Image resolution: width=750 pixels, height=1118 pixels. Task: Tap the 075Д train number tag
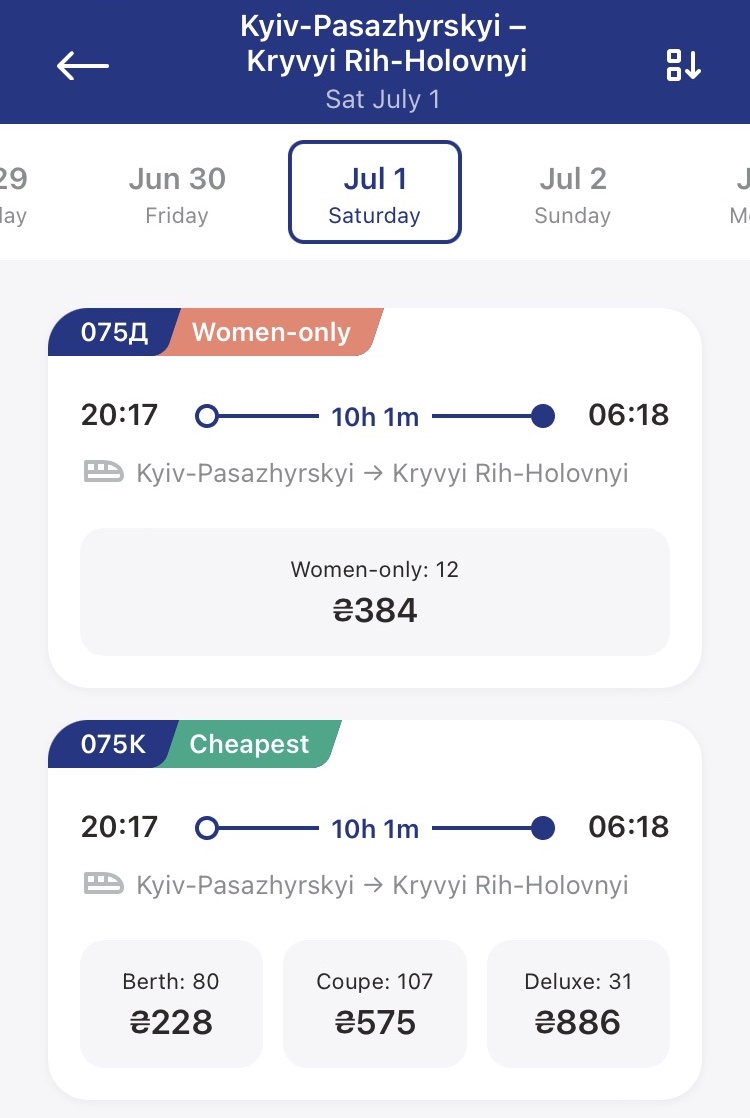tap(114, 332)
